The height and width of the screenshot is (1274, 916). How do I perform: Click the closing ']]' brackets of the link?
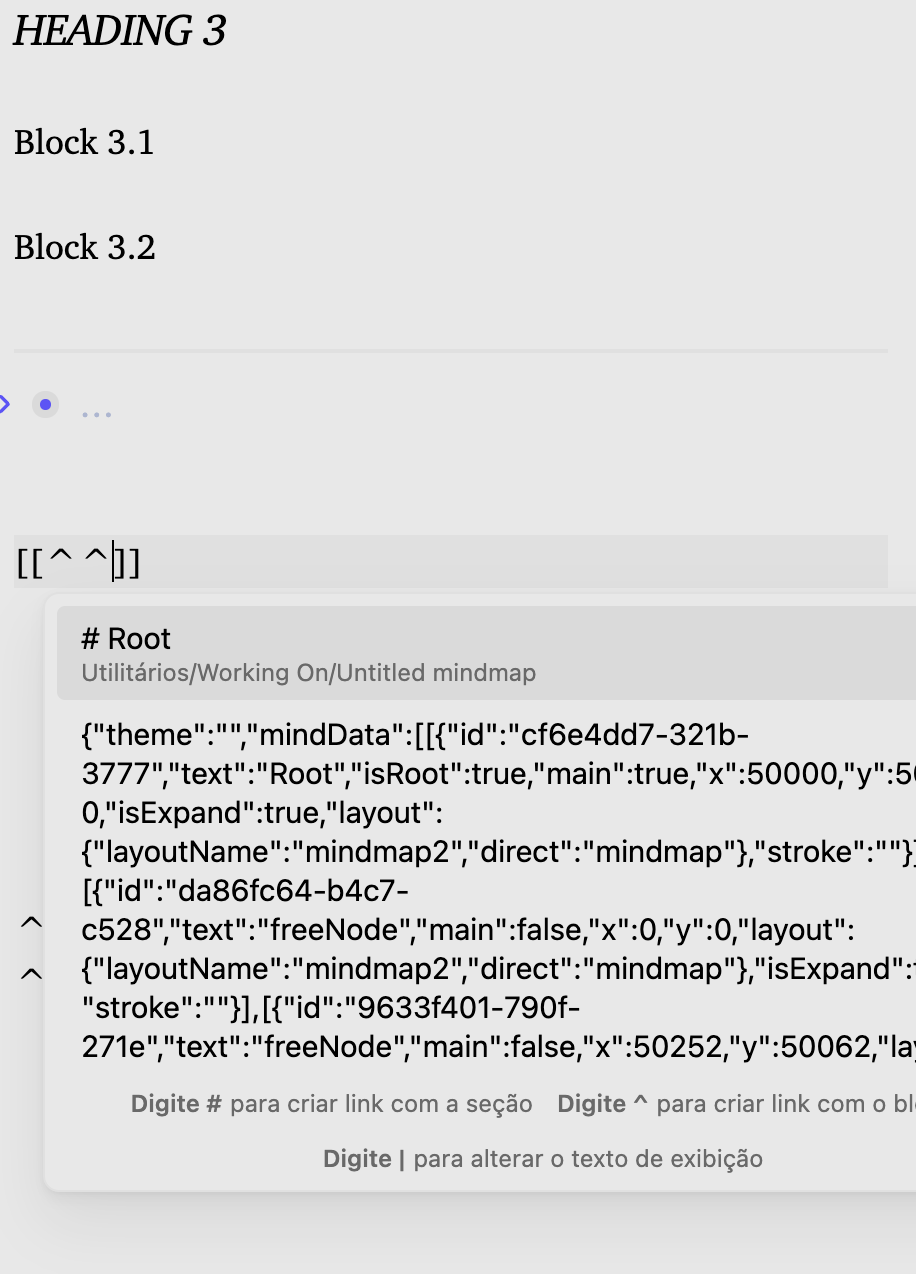(x=128, y=564)
